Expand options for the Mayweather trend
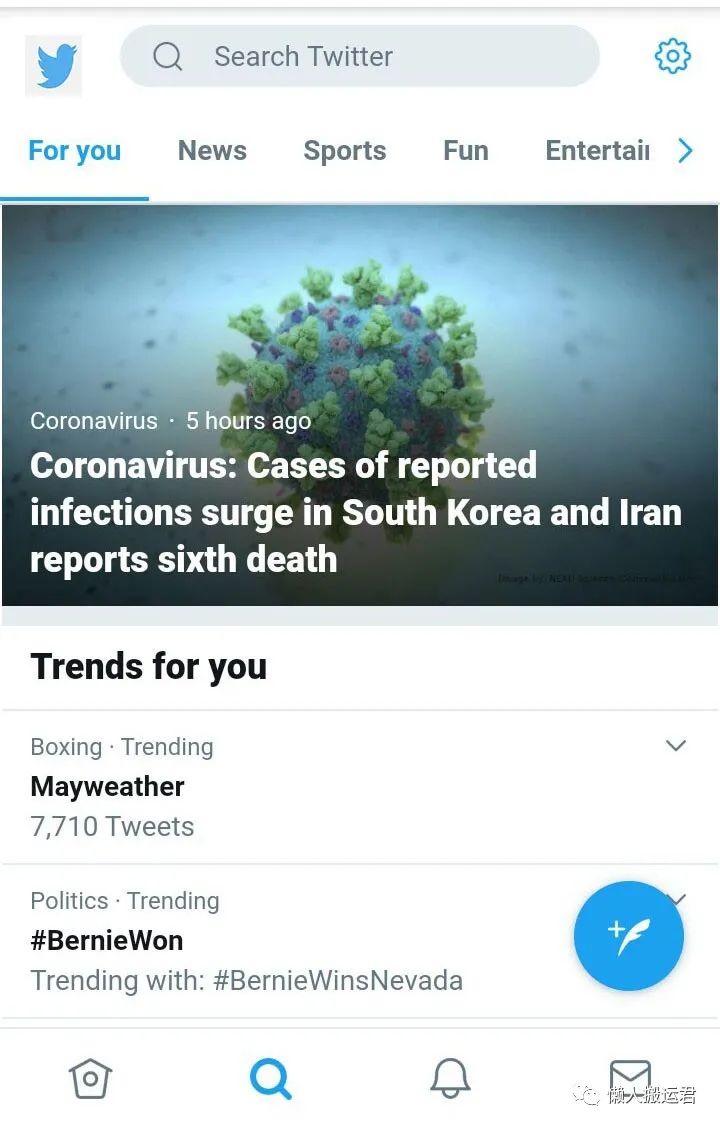The width and height of the screenshot is (720, 1127). (x=676, y=746)
